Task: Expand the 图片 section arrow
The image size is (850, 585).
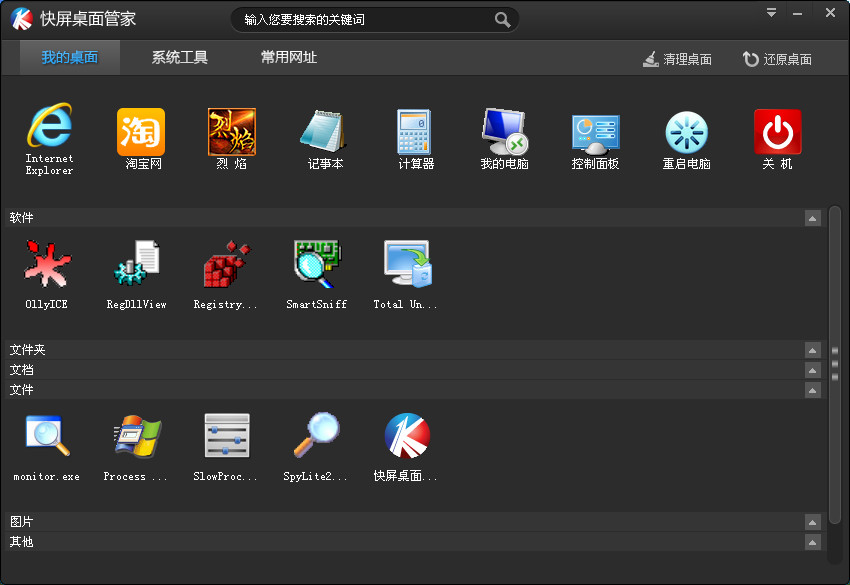Action: click(x=812, y=522)
